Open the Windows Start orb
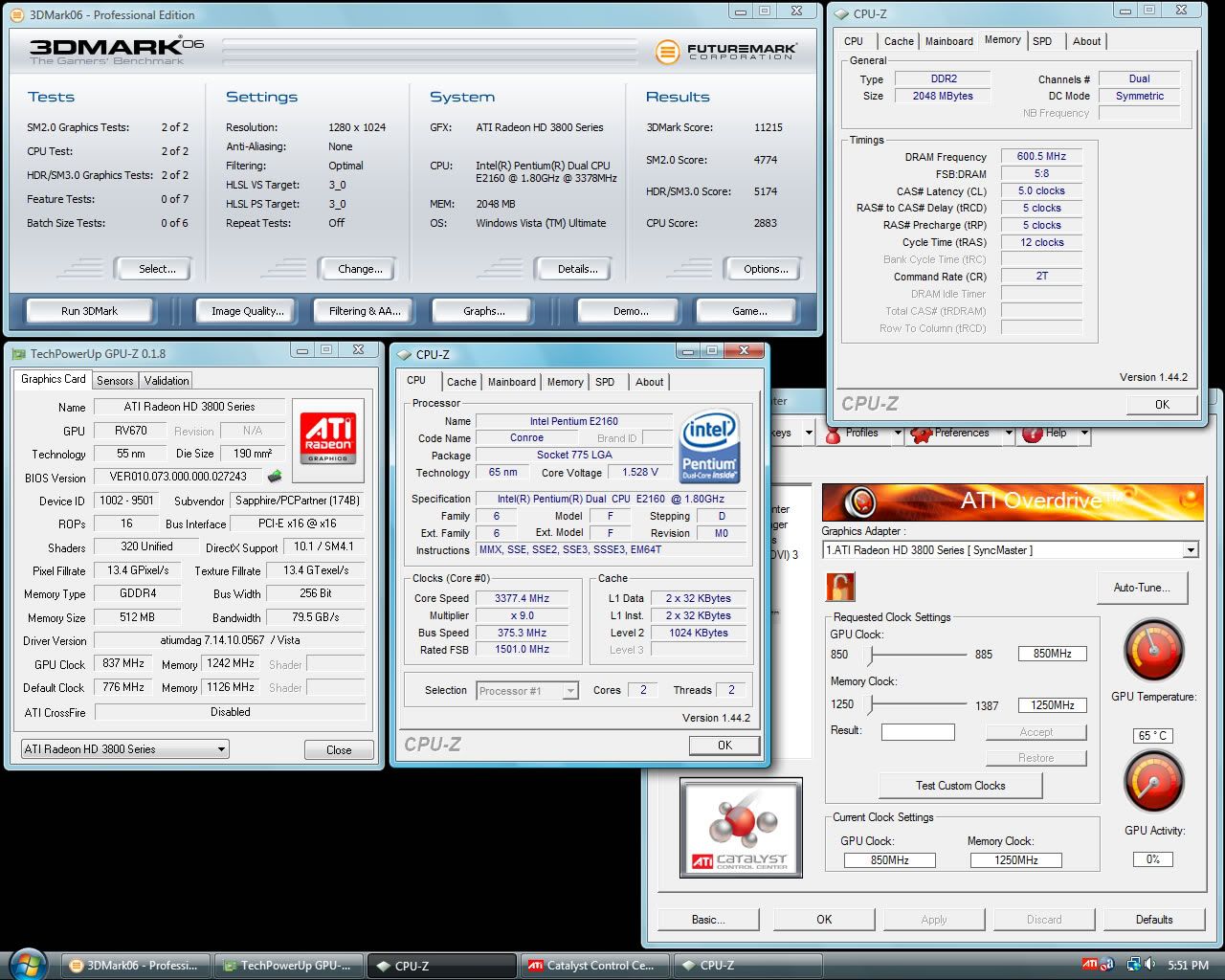This screenshot has height=980, width=1225. pos(28,964)
